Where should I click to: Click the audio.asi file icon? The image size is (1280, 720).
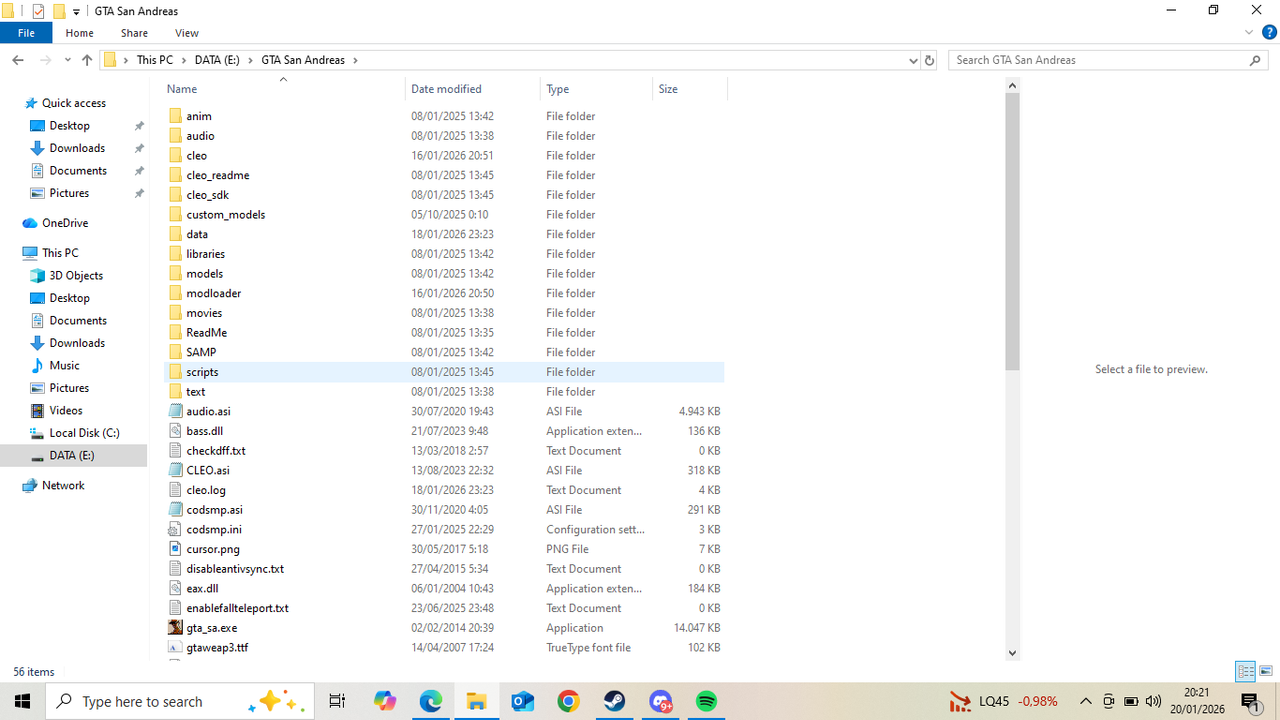tap(175, 411)
